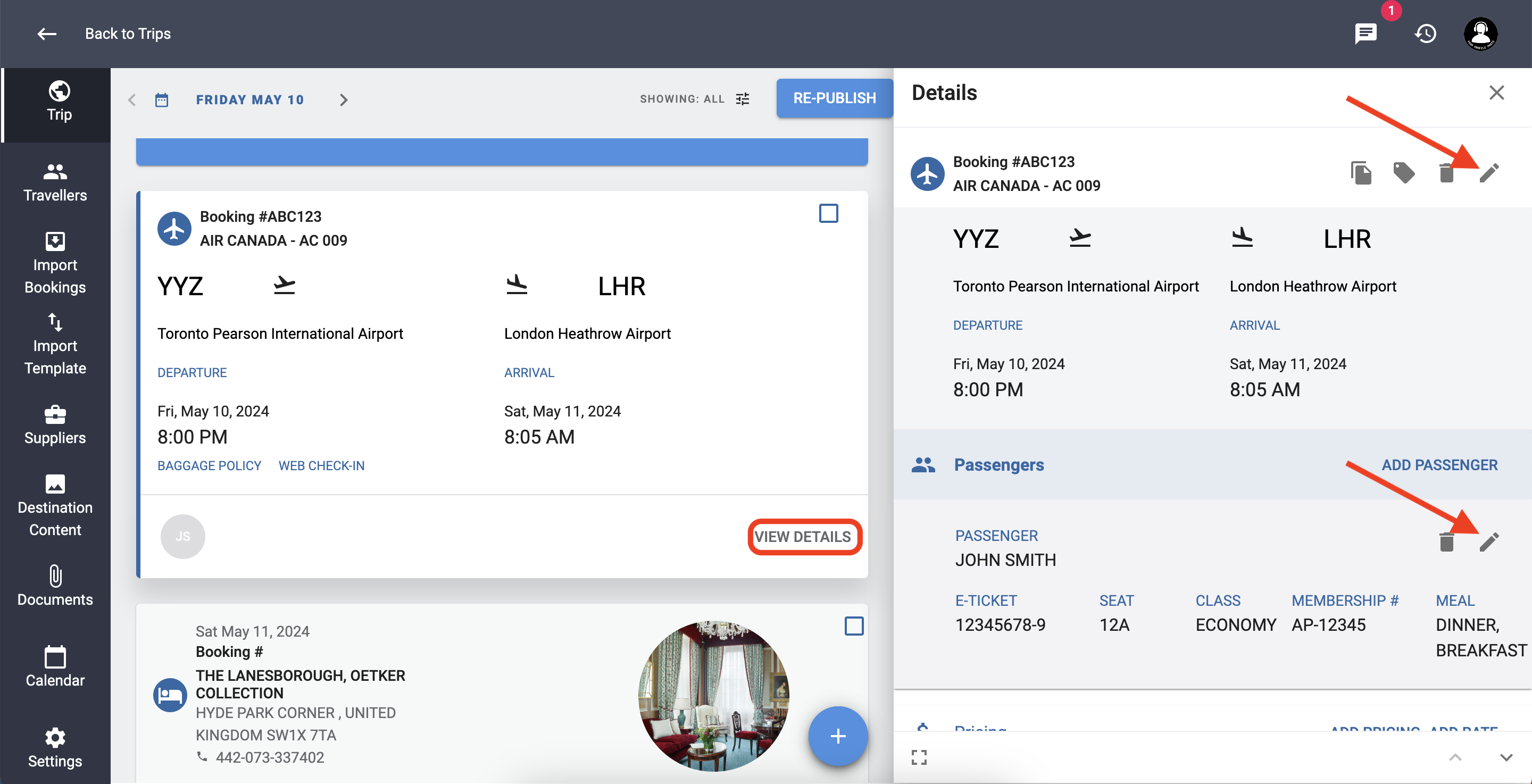
Task: Open the messages chat icon
Action: click(1366, 34)
